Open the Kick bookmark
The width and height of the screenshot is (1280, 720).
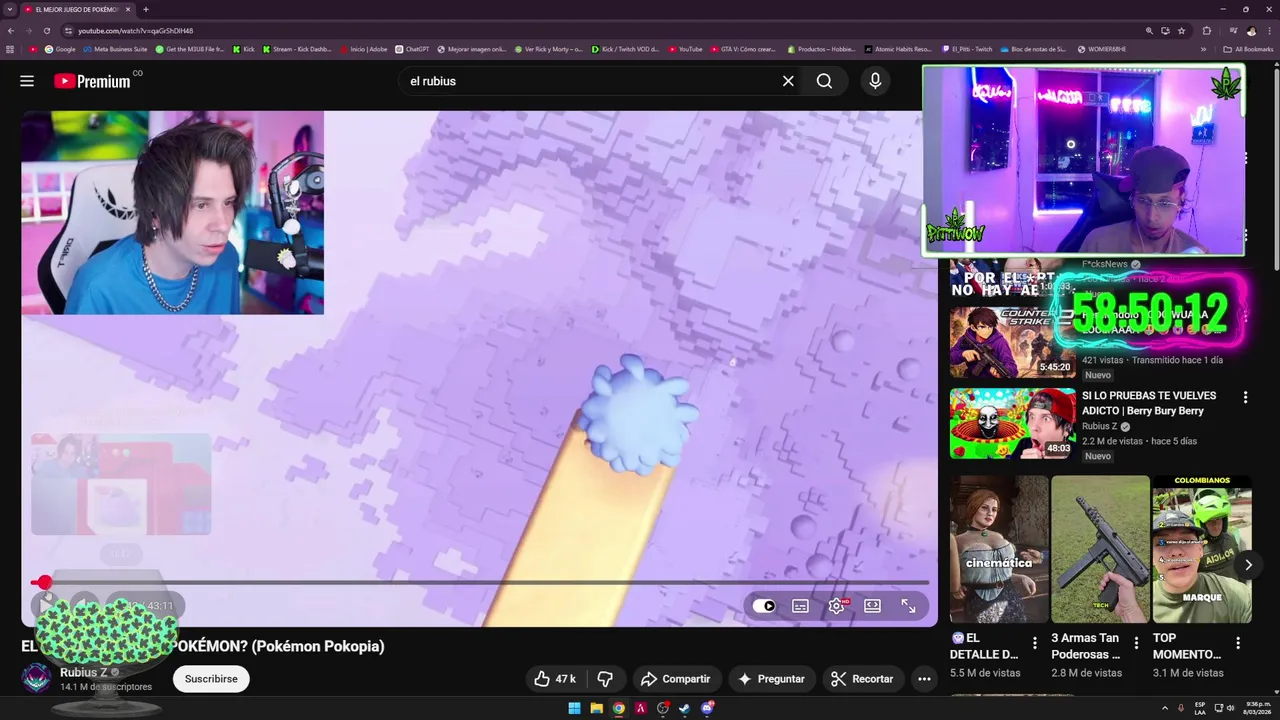pyautogui.click(x=244, y=49)
